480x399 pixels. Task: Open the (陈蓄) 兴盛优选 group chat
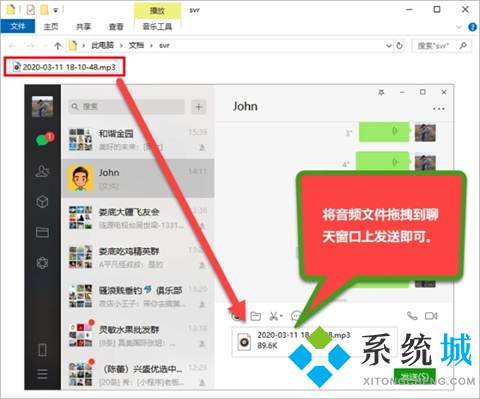(x=138, y=373)
